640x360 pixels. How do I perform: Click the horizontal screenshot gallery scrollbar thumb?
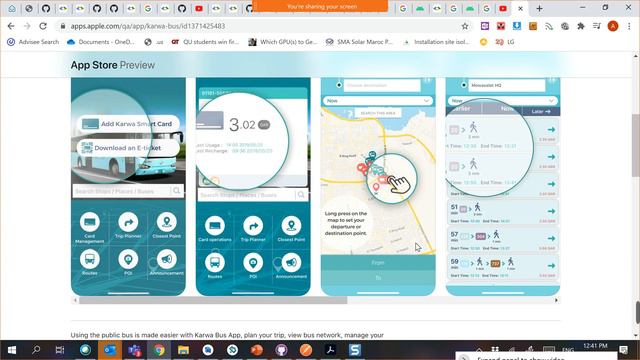point(213,300)
